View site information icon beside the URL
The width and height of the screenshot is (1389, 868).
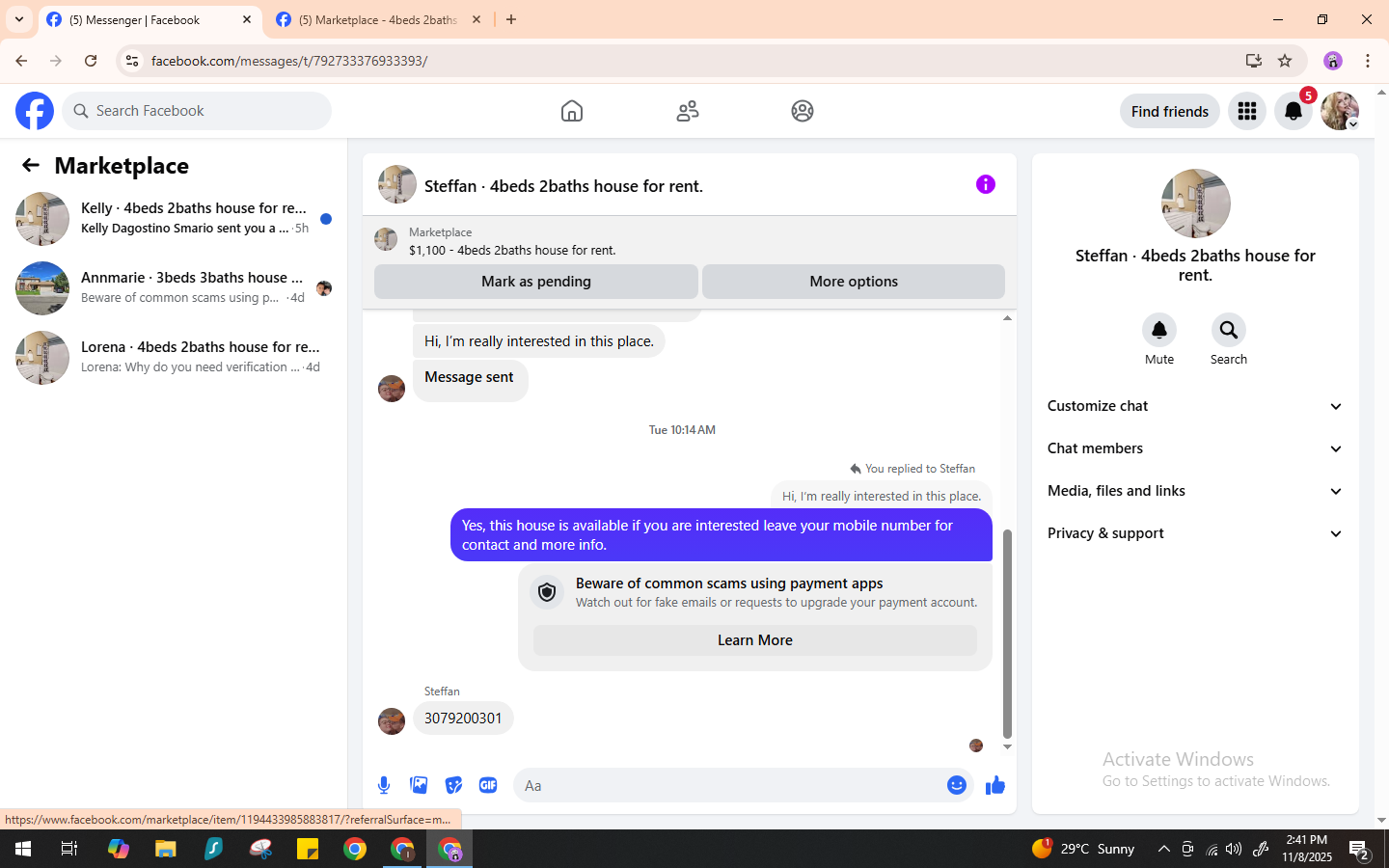pos(132,61)
